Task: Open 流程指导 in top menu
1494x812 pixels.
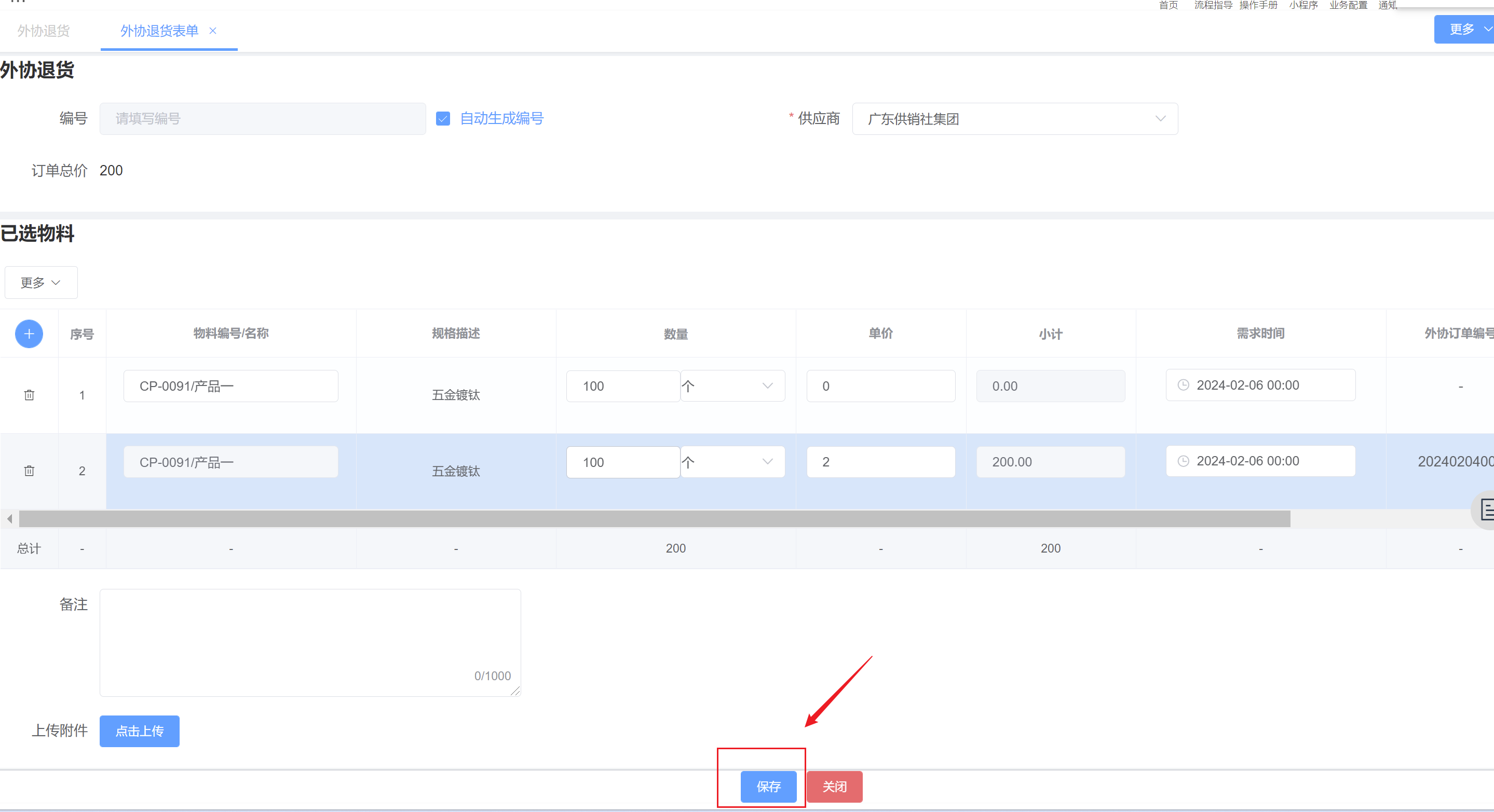Action: 1213,5
